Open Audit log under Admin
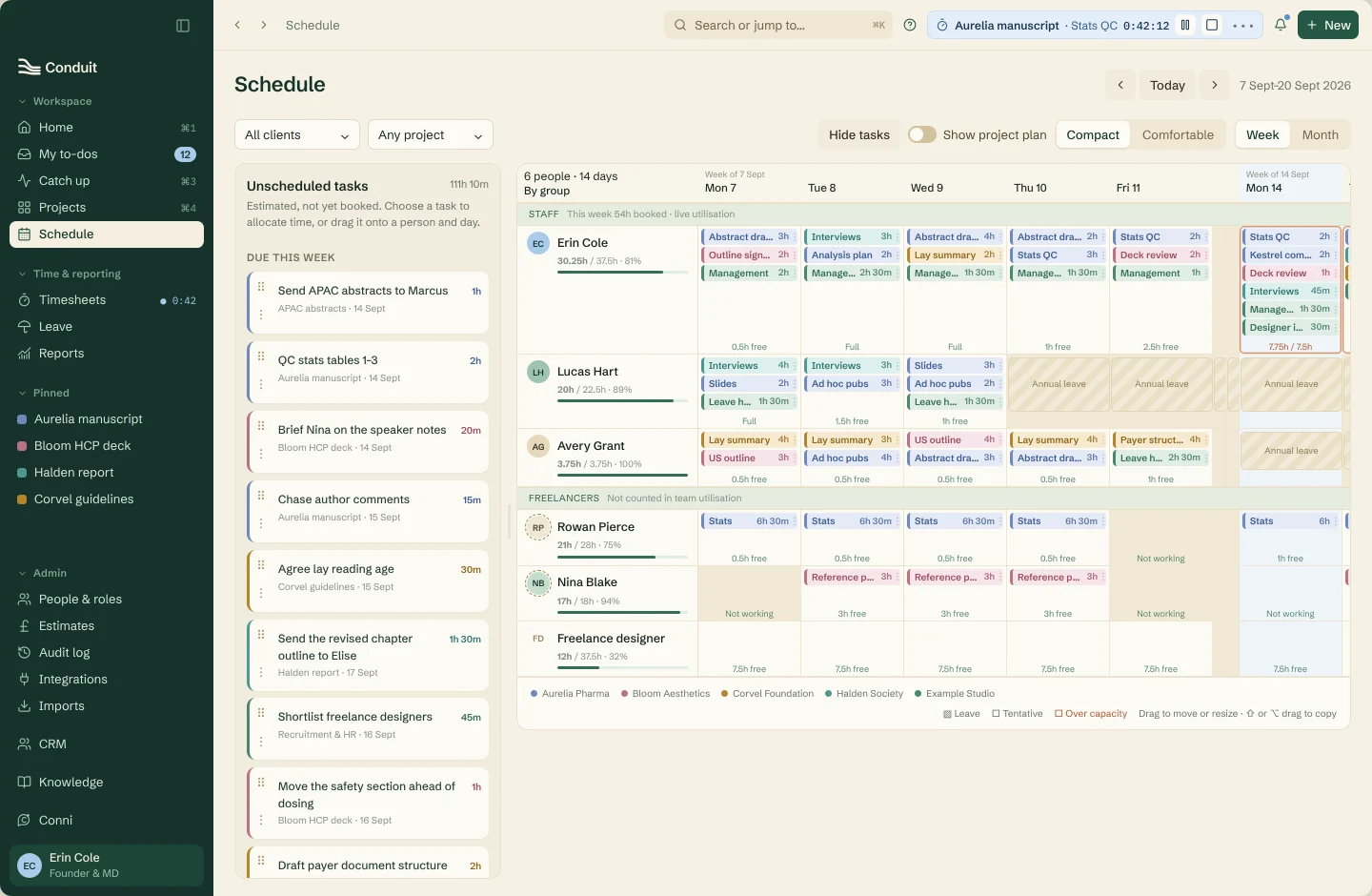The width and height of the screenshot is (1372, 896). [x=107, y=653]
